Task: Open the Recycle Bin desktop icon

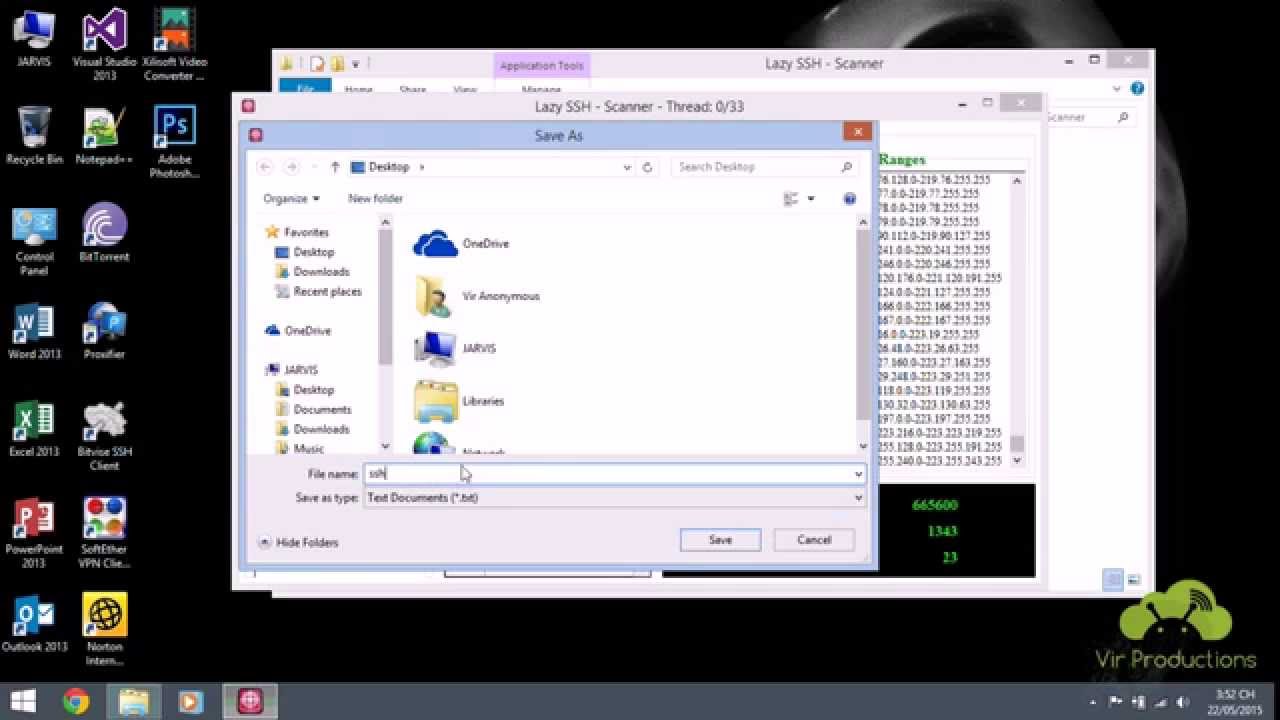Action: (x=34, y=136)
